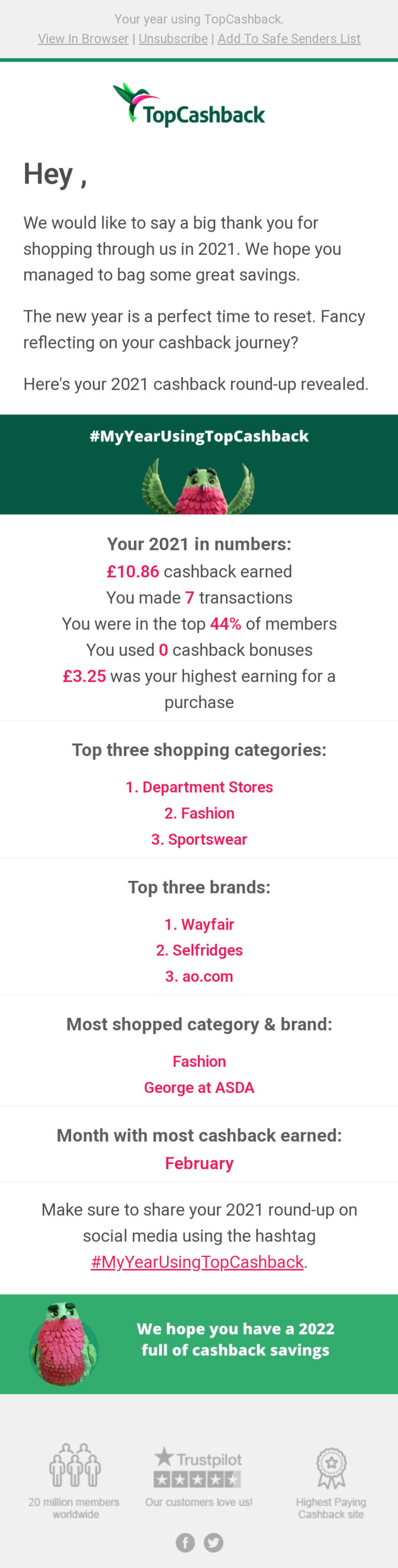Click the round bird mascot in green footer banner

pos(64,1345)
